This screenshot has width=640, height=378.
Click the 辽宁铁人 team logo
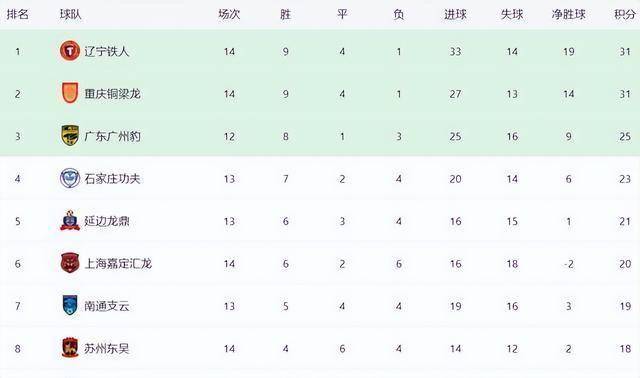click(70, 51)
